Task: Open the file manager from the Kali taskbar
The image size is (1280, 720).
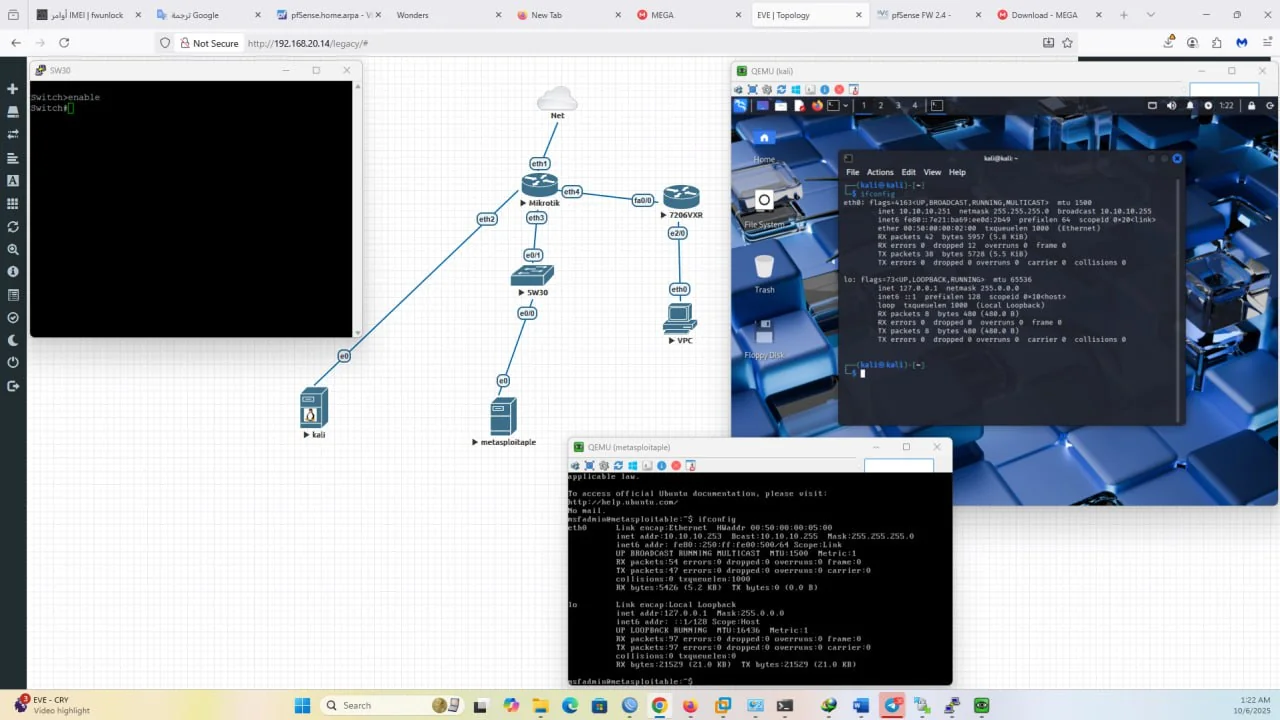Action: [781, 105]
